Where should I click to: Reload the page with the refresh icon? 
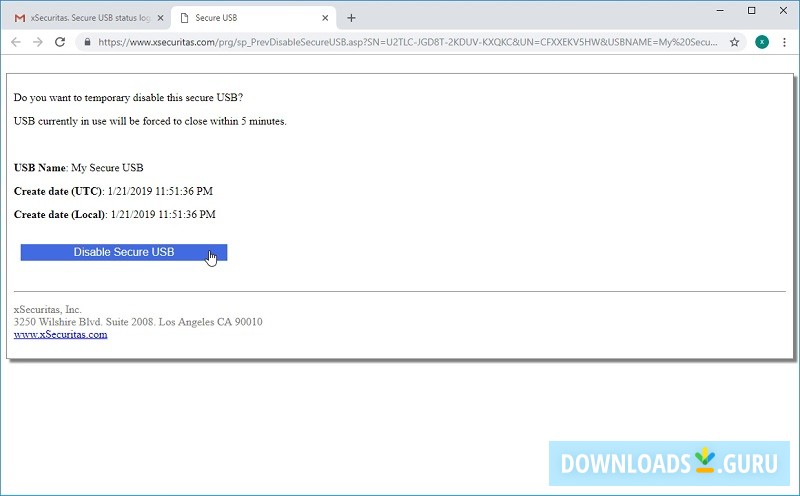point(60,42)
